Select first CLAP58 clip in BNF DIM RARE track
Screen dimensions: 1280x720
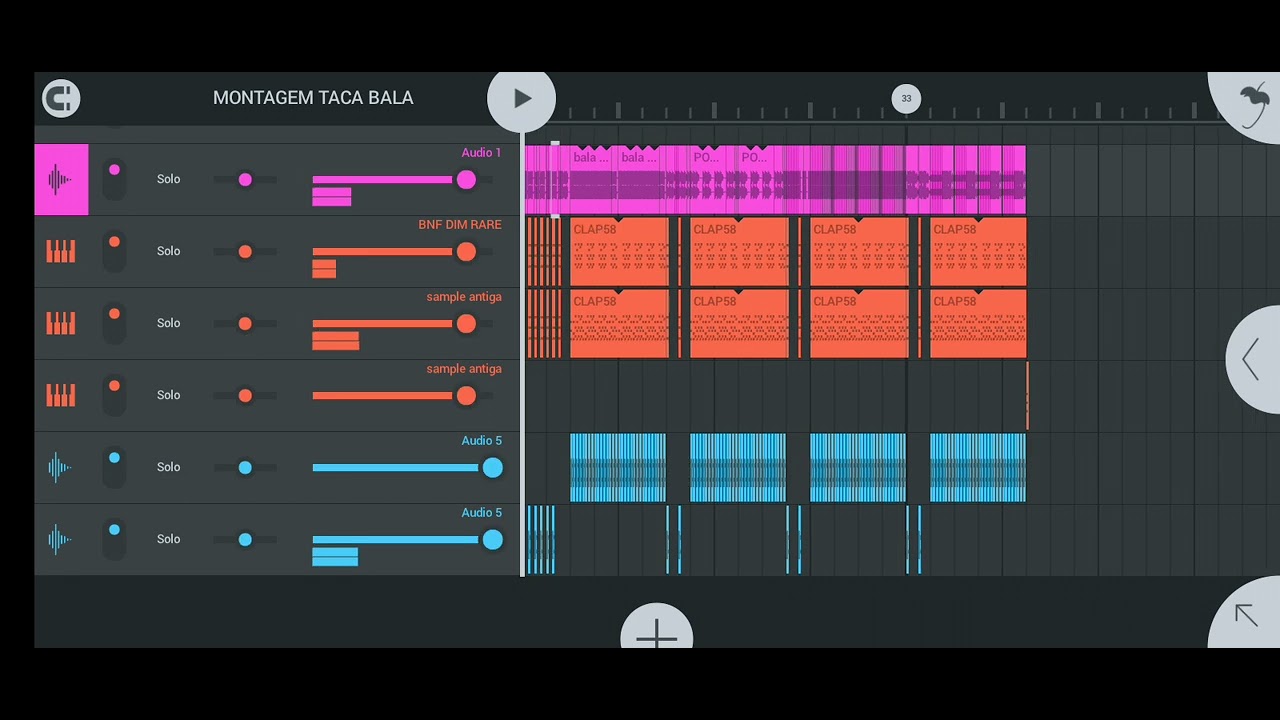tap(619, 252)
